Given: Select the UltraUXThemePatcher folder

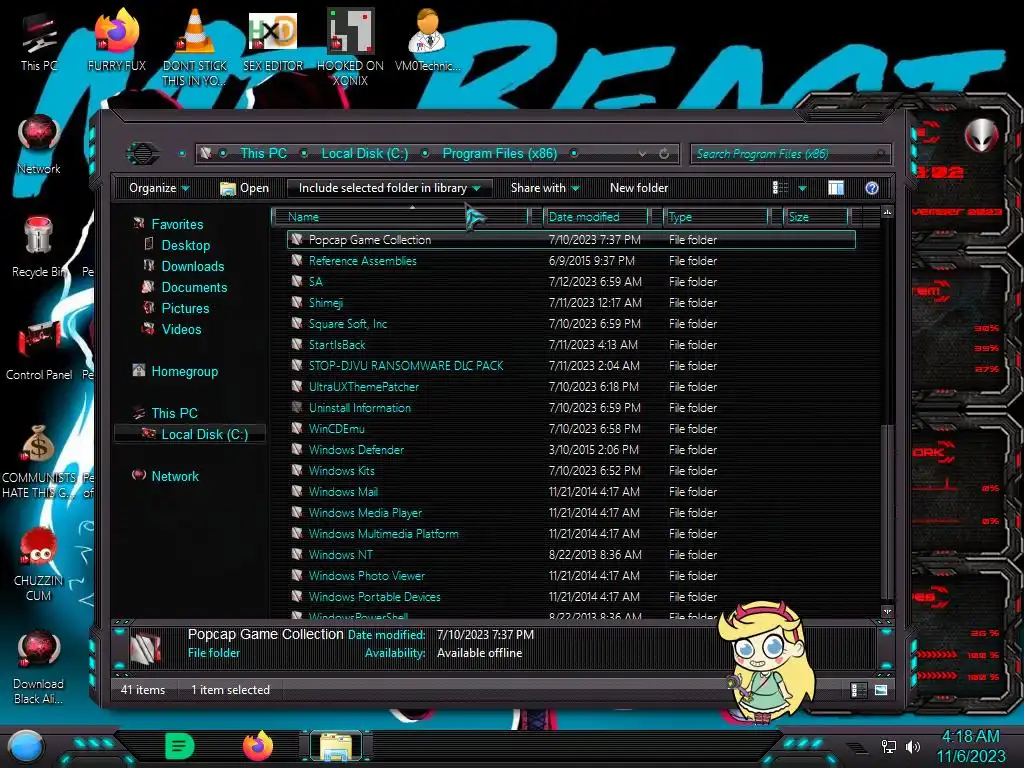Looking at the screenshot, I should pos(571,387).
